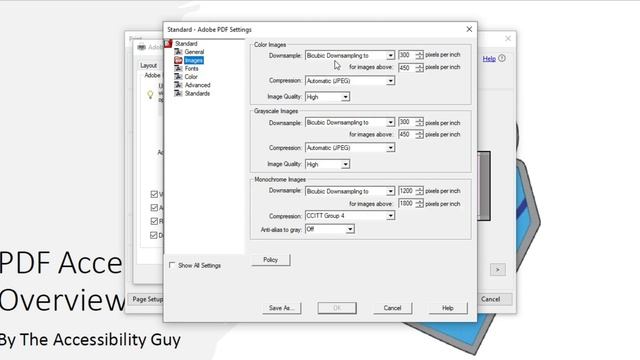Click Page Setup button in Print dialog
Screen dimensions: 640x360
(x=146, y=299)
